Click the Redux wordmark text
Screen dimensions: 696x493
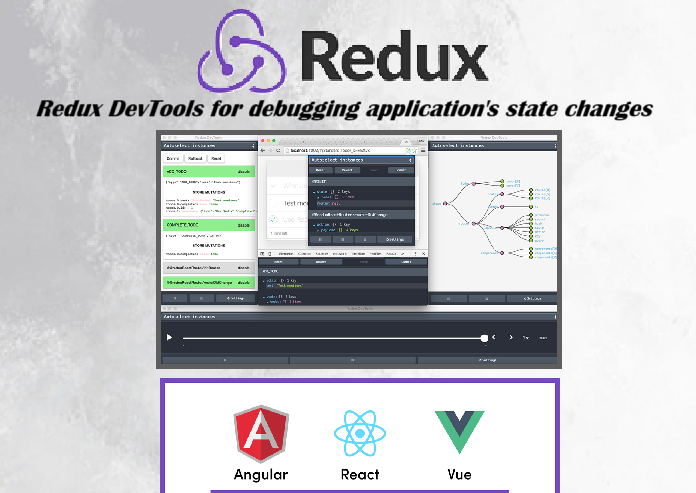[x=394, y=56]
